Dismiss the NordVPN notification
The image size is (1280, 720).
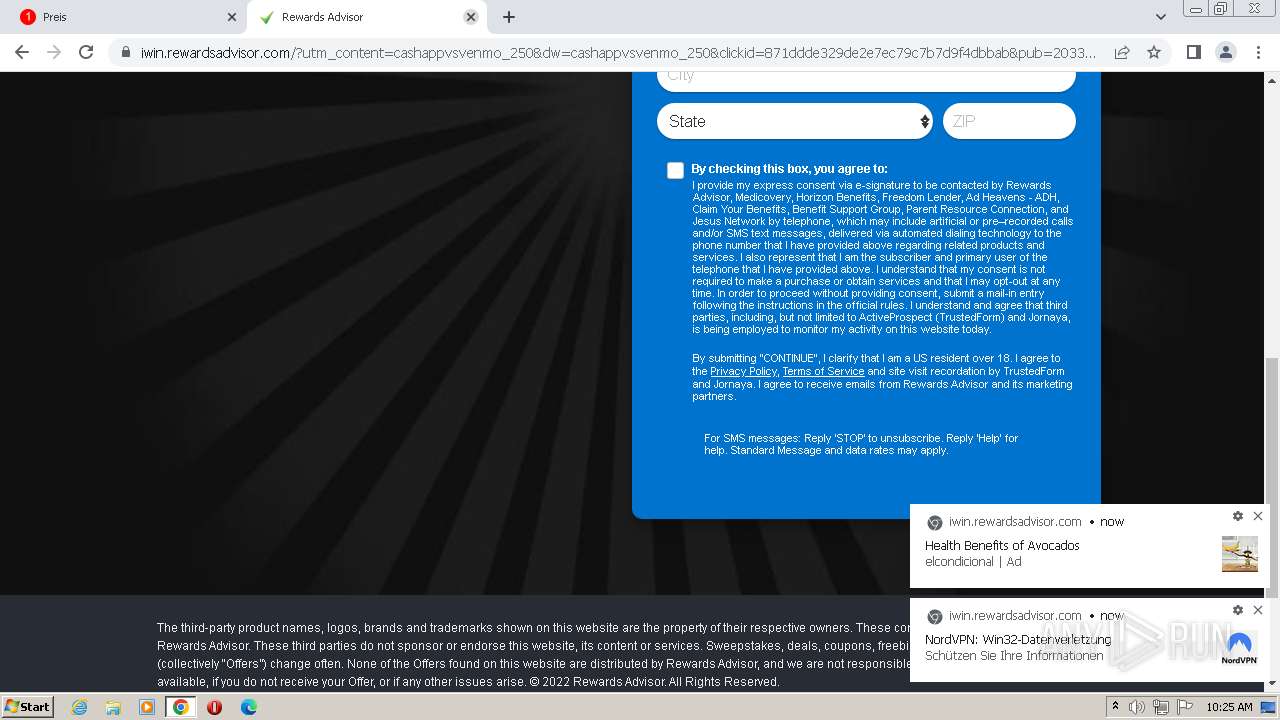(x=1258, y=610)
